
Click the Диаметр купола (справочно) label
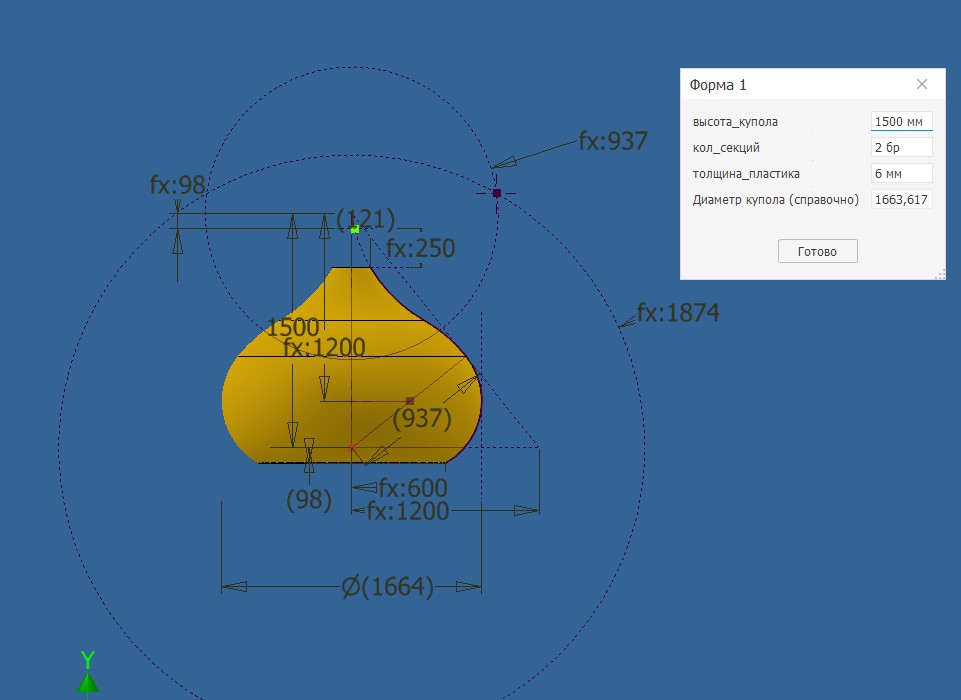(x=775, y=200)
